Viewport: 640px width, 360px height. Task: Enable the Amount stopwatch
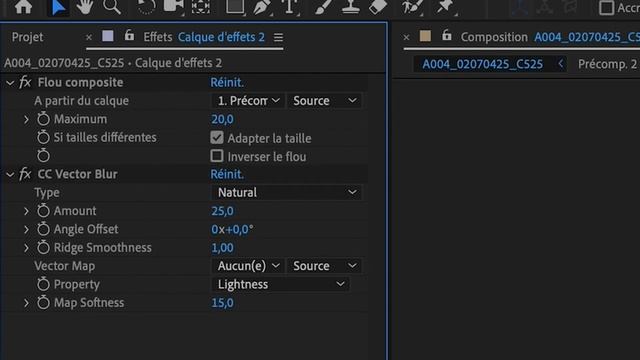point(43,211)
